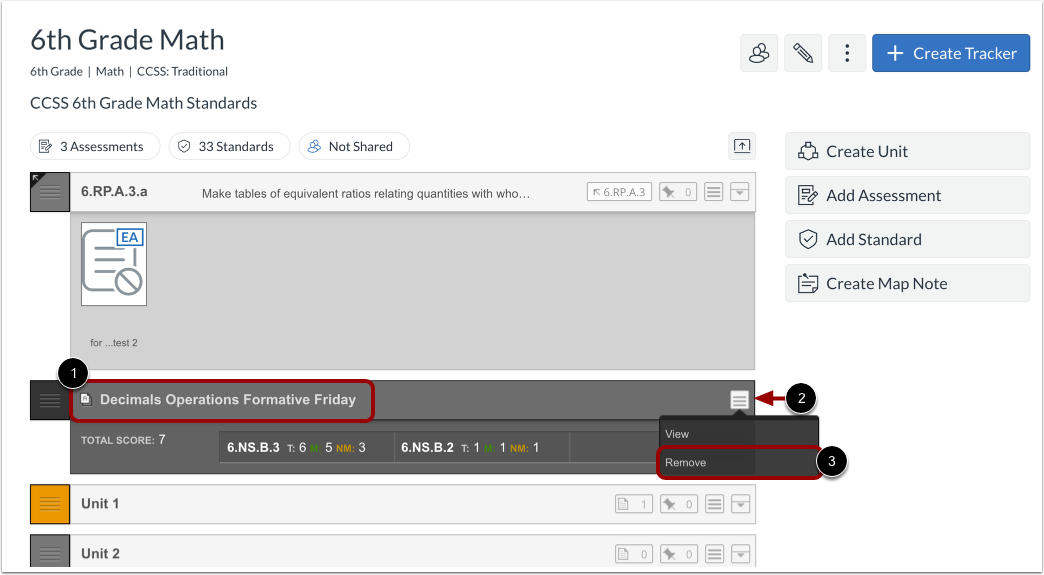
Task: Click the 6.NS.B.3 standard score cell
Action: point(306,447)
